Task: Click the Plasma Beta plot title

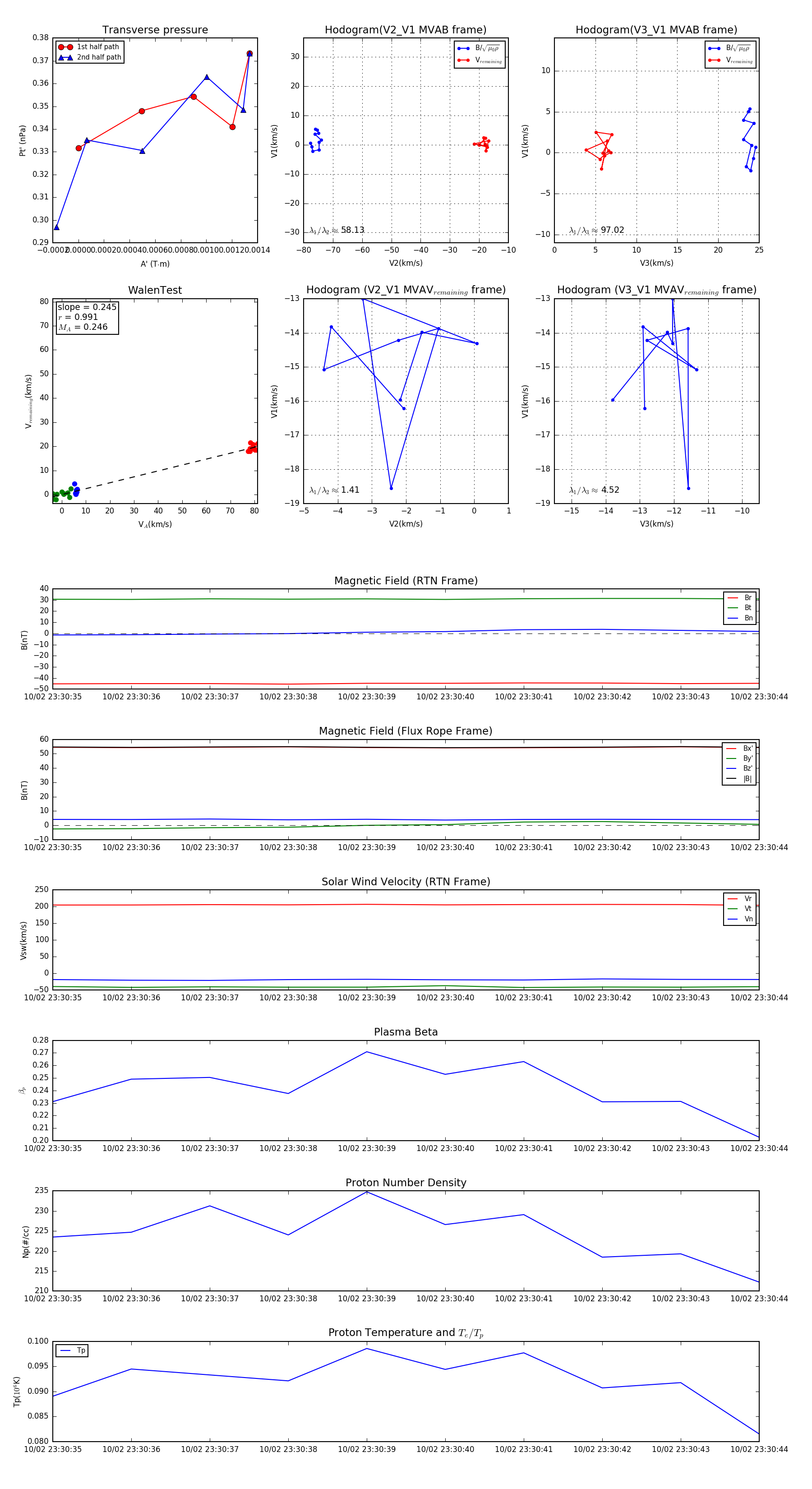Action: coord(406,1032)
